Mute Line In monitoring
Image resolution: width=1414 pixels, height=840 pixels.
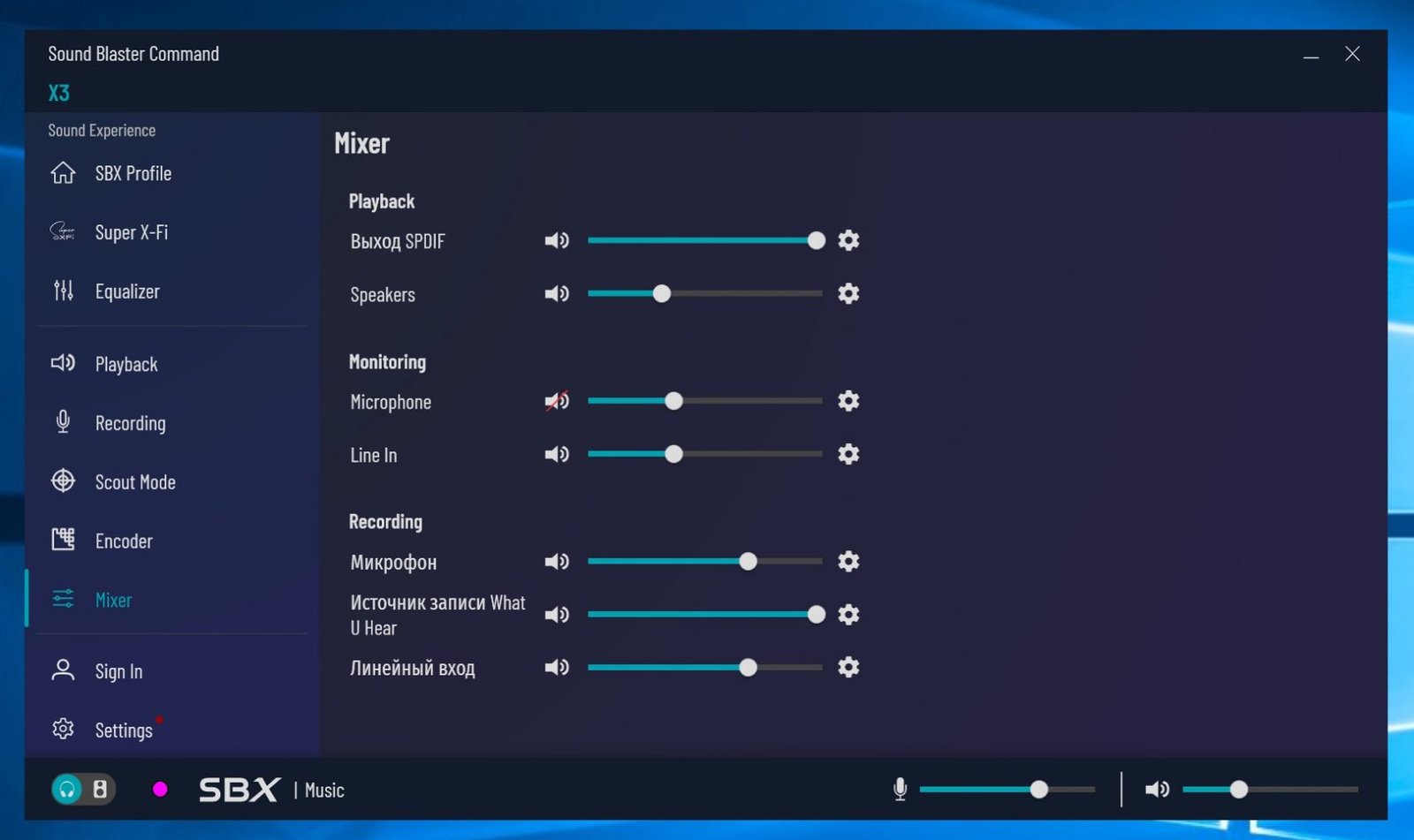(x=557, y=454)
